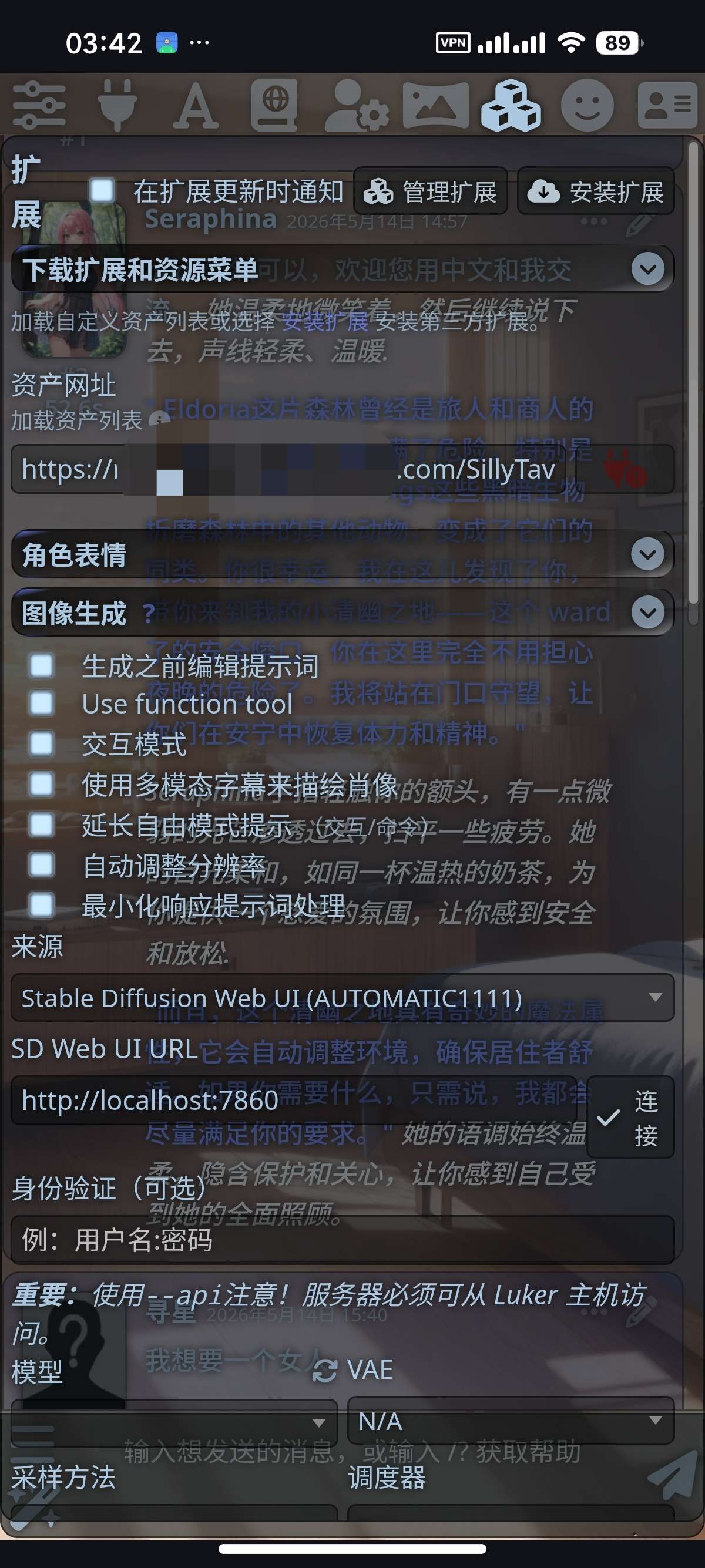Open the character management card icon

(x=667, y=105)
